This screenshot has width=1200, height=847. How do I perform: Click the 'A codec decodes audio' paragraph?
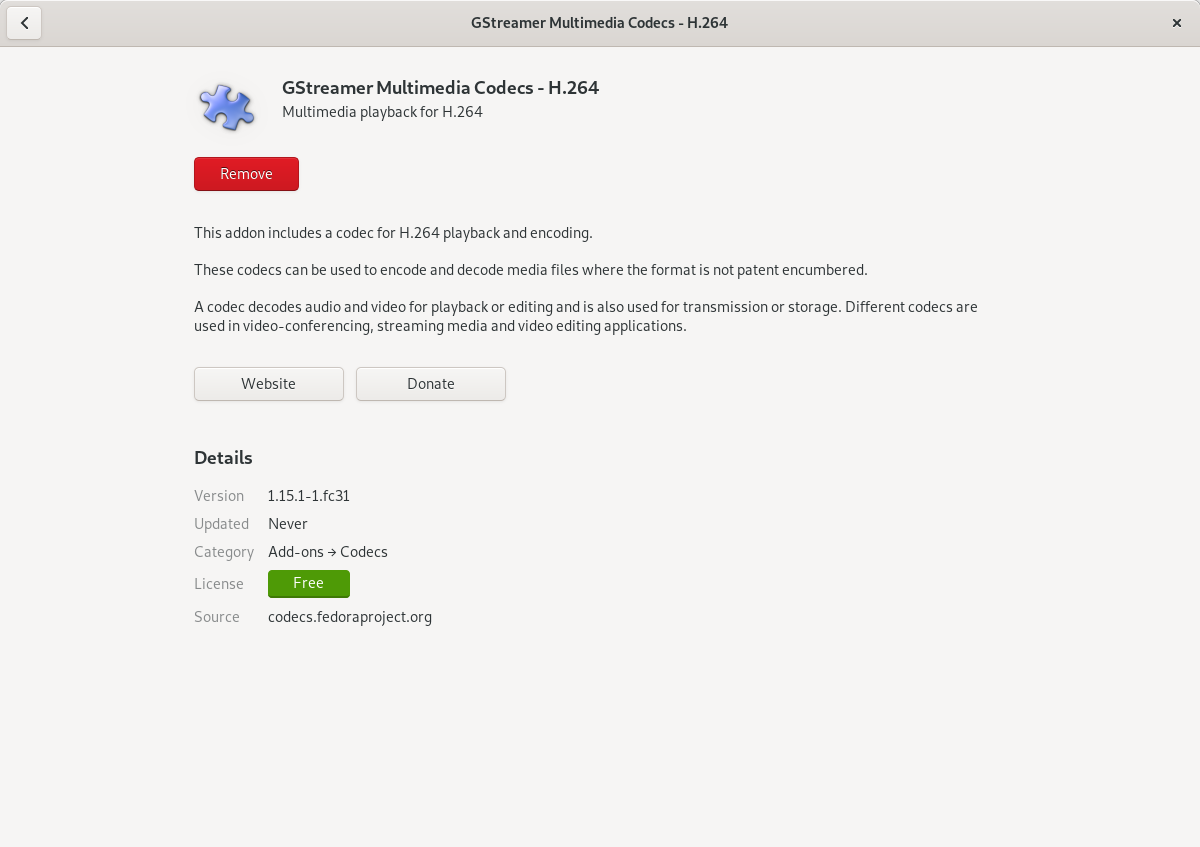click(x=586, y=316)
